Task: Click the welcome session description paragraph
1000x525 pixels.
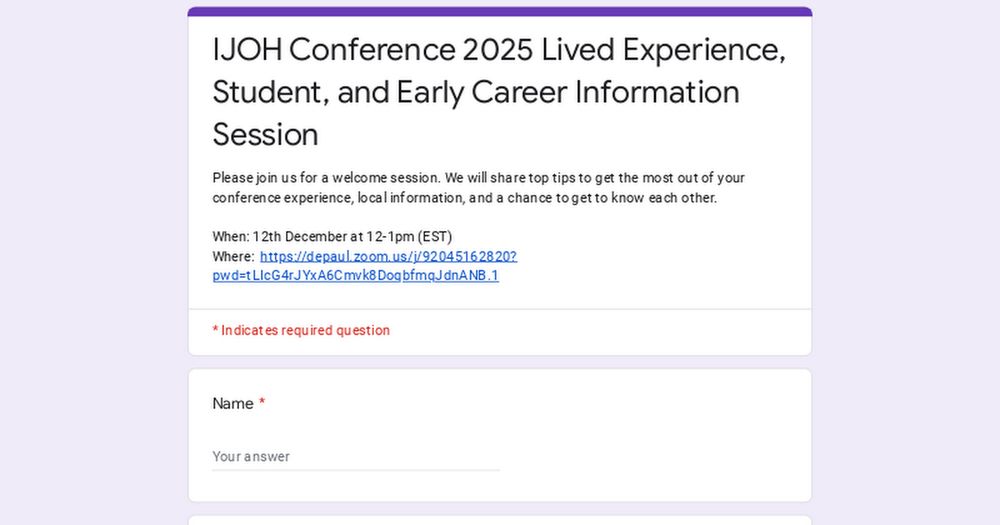Action: point(478,188)
